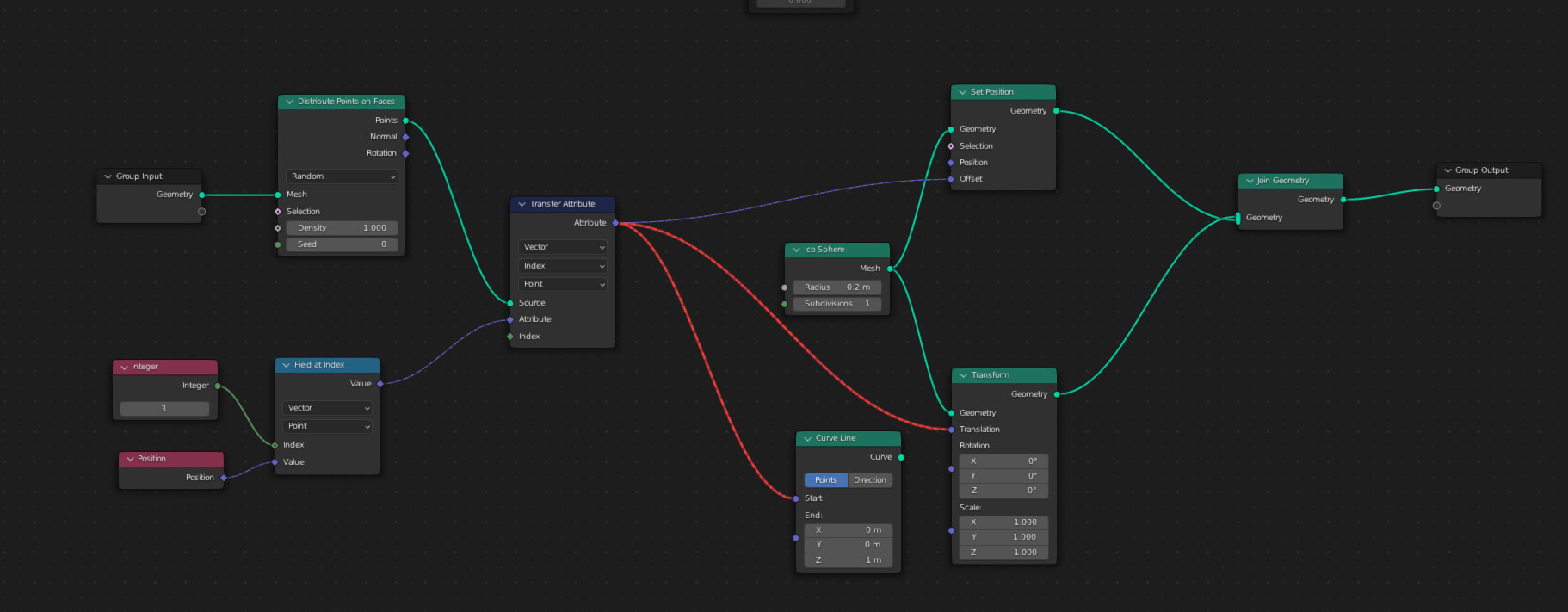Click Set Position Selection input socket
This screenshot has width=1568, height=612.
951,146
